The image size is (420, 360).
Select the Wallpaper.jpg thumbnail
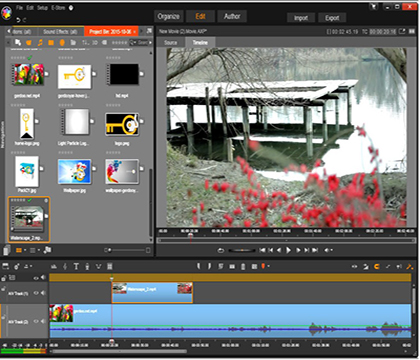(74, 172)
